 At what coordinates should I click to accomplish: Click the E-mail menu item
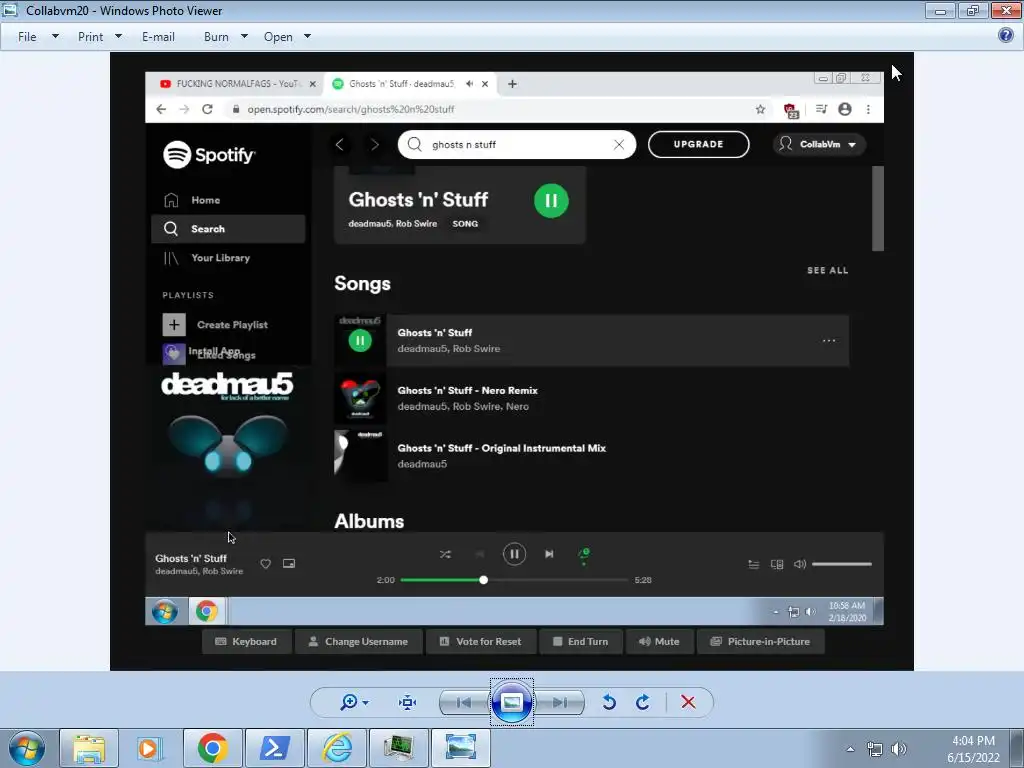[x=158, y=37]
